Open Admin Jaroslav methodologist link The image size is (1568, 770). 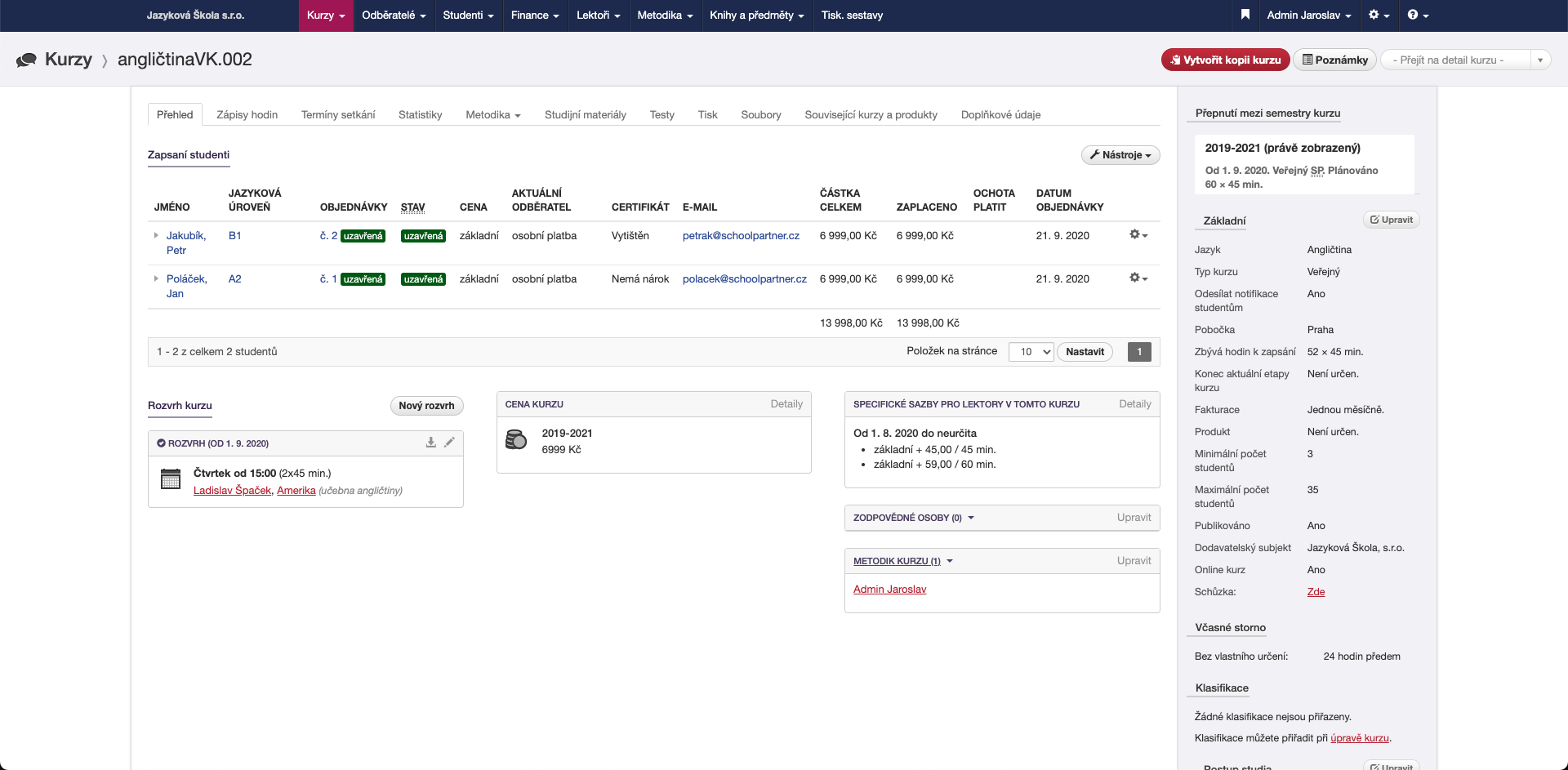coord(889,590)
